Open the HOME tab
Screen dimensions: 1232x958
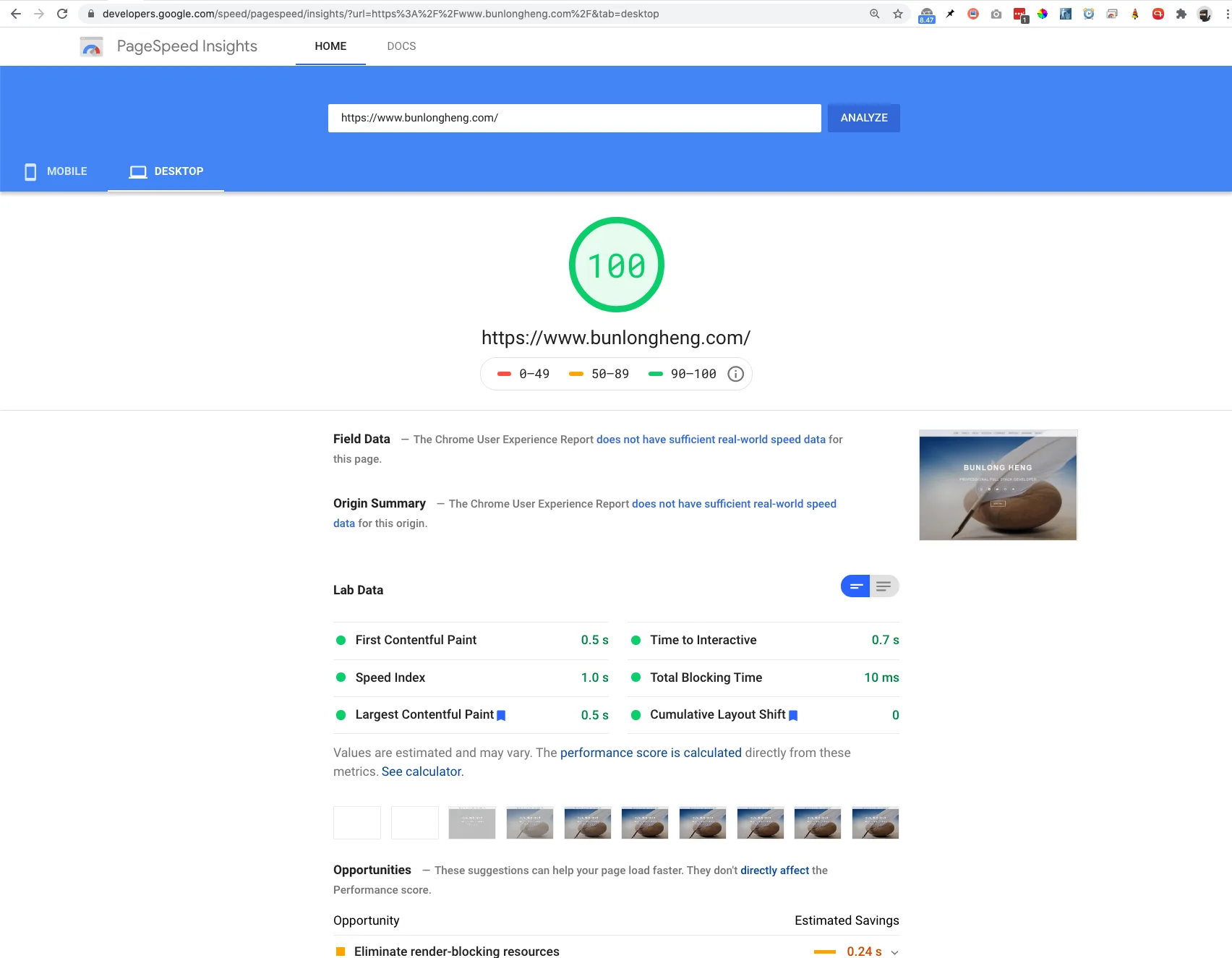click(330, 46)
